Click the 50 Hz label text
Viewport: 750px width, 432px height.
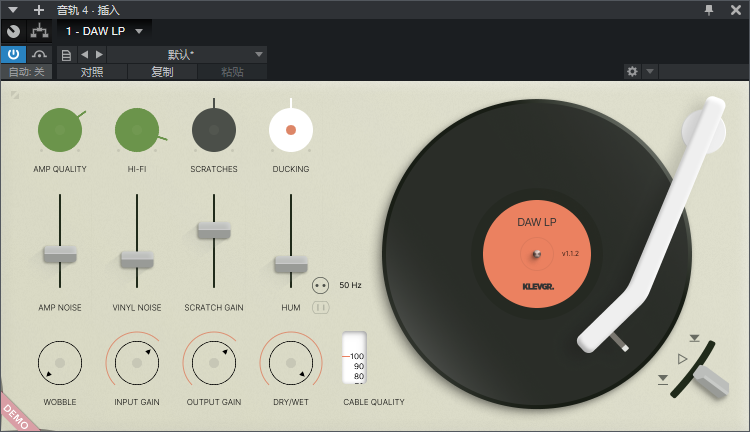pos(350,285)
